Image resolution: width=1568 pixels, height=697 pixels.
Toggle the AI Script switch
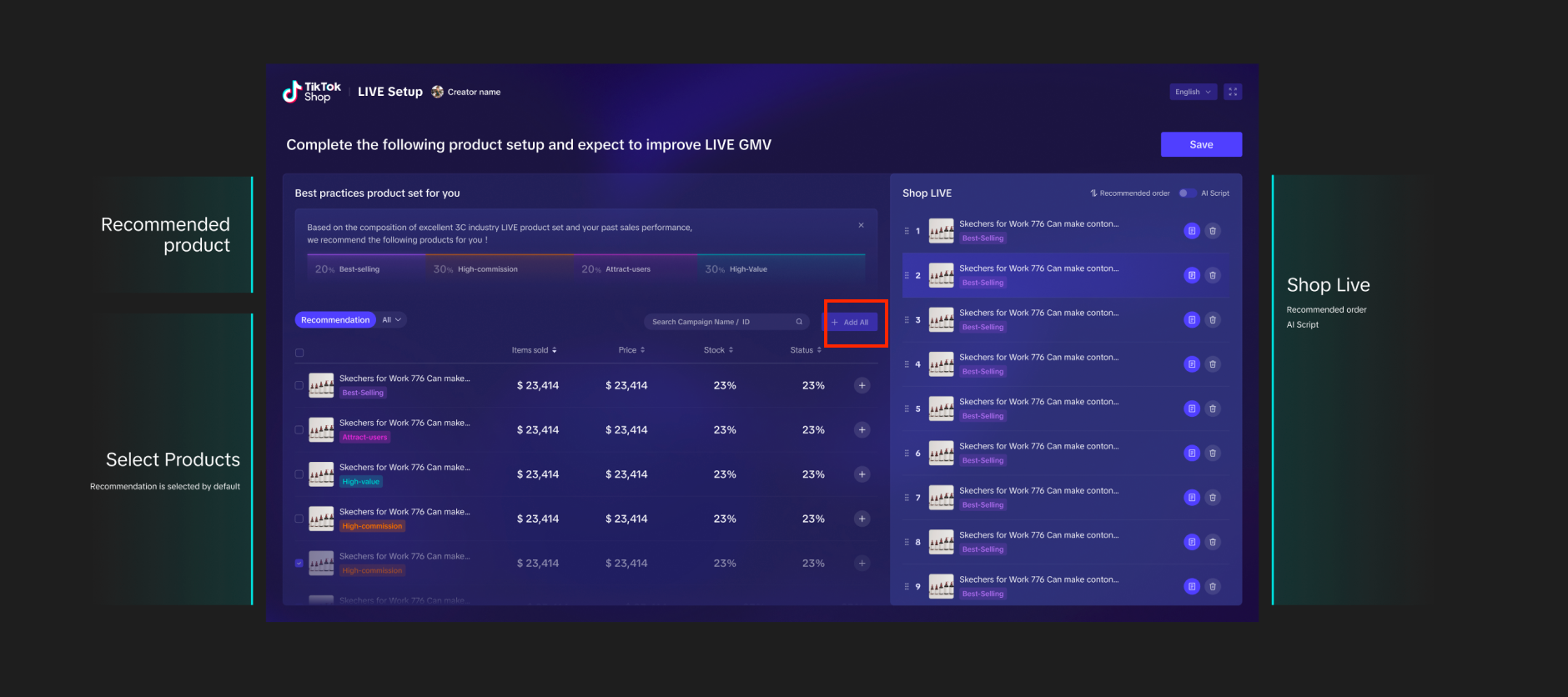(1187, 193)
